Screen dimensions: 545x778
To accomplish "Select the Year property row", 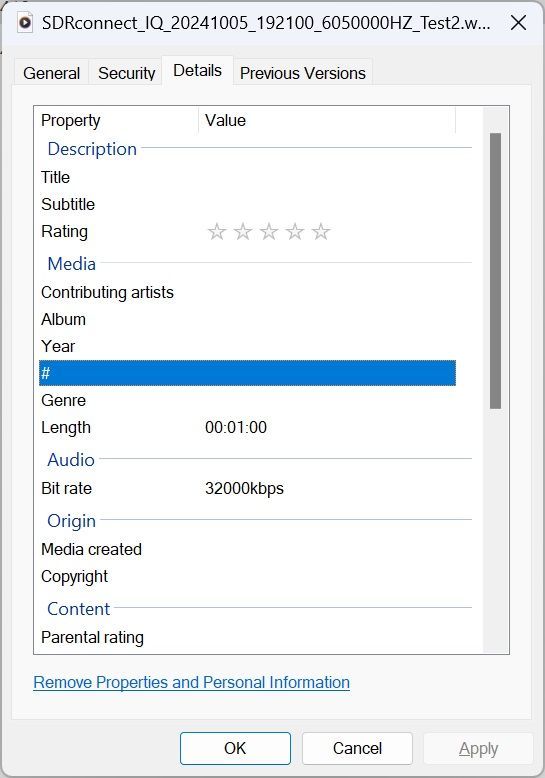I will (x=247, y=346).
